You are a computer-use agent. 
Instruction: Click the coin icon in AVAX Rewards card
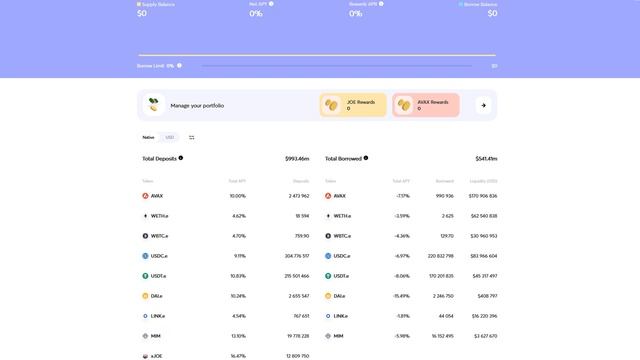click(404, 105)
